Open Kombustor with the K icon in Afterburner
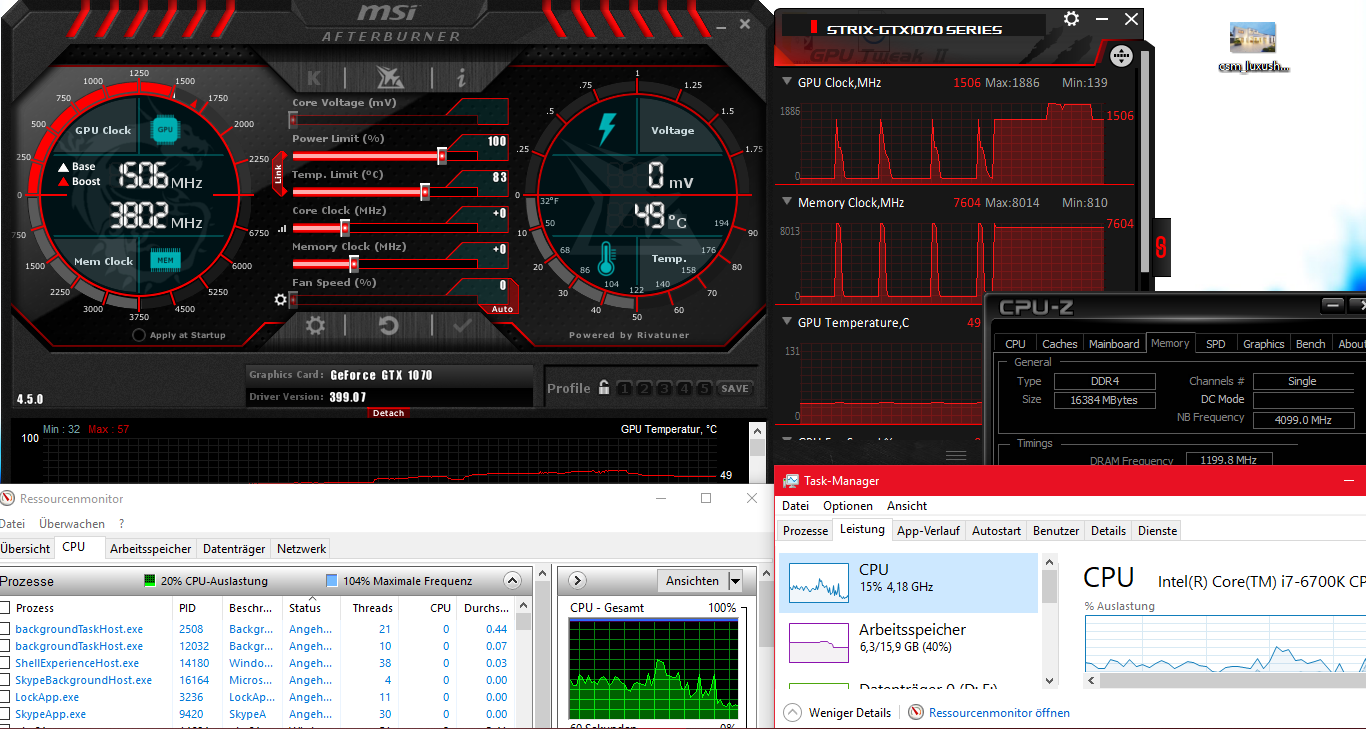The image size is (1366, 729). (x=314, y=77)
